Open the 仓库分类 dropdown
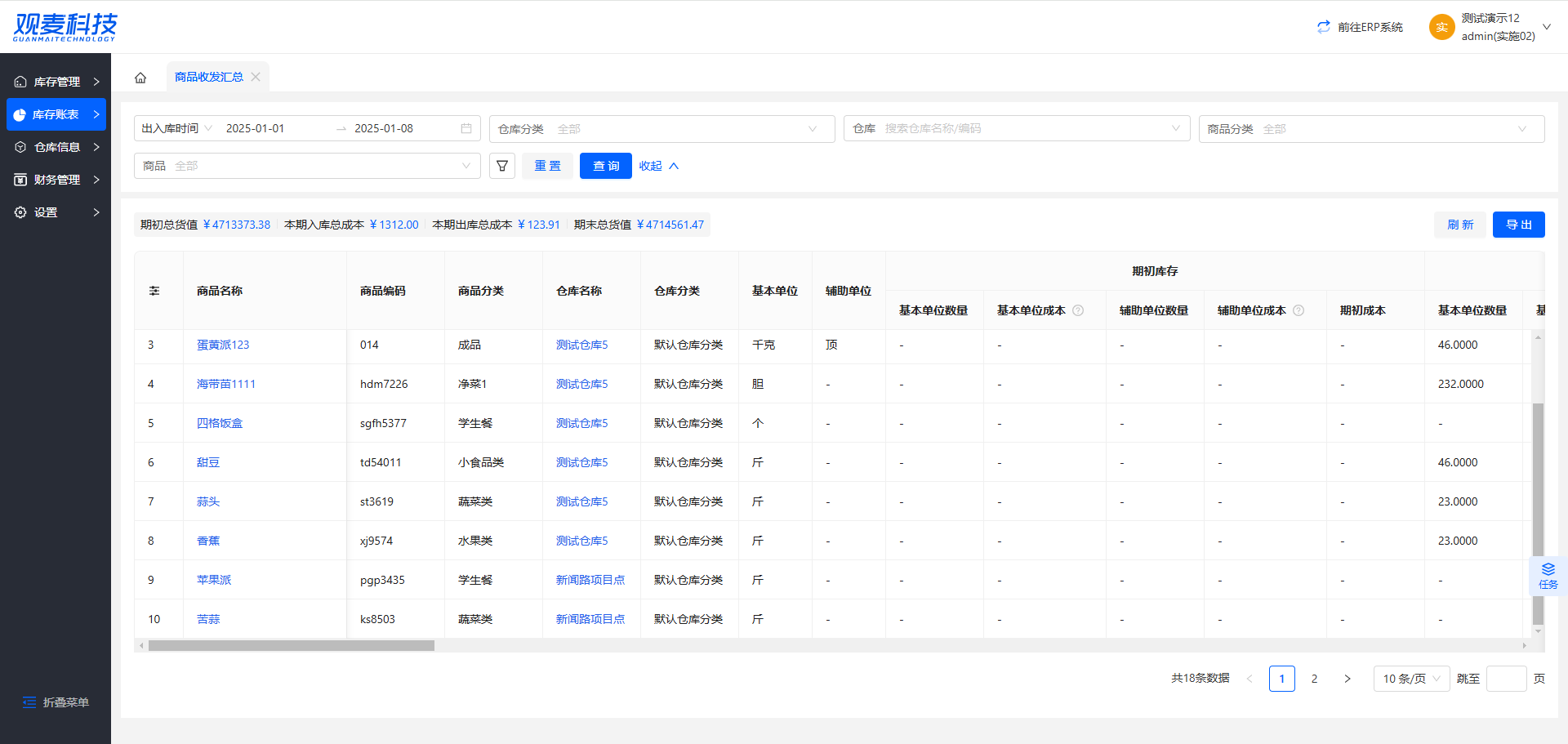This screenshot has height=744, width=1568. coord(661,129)
